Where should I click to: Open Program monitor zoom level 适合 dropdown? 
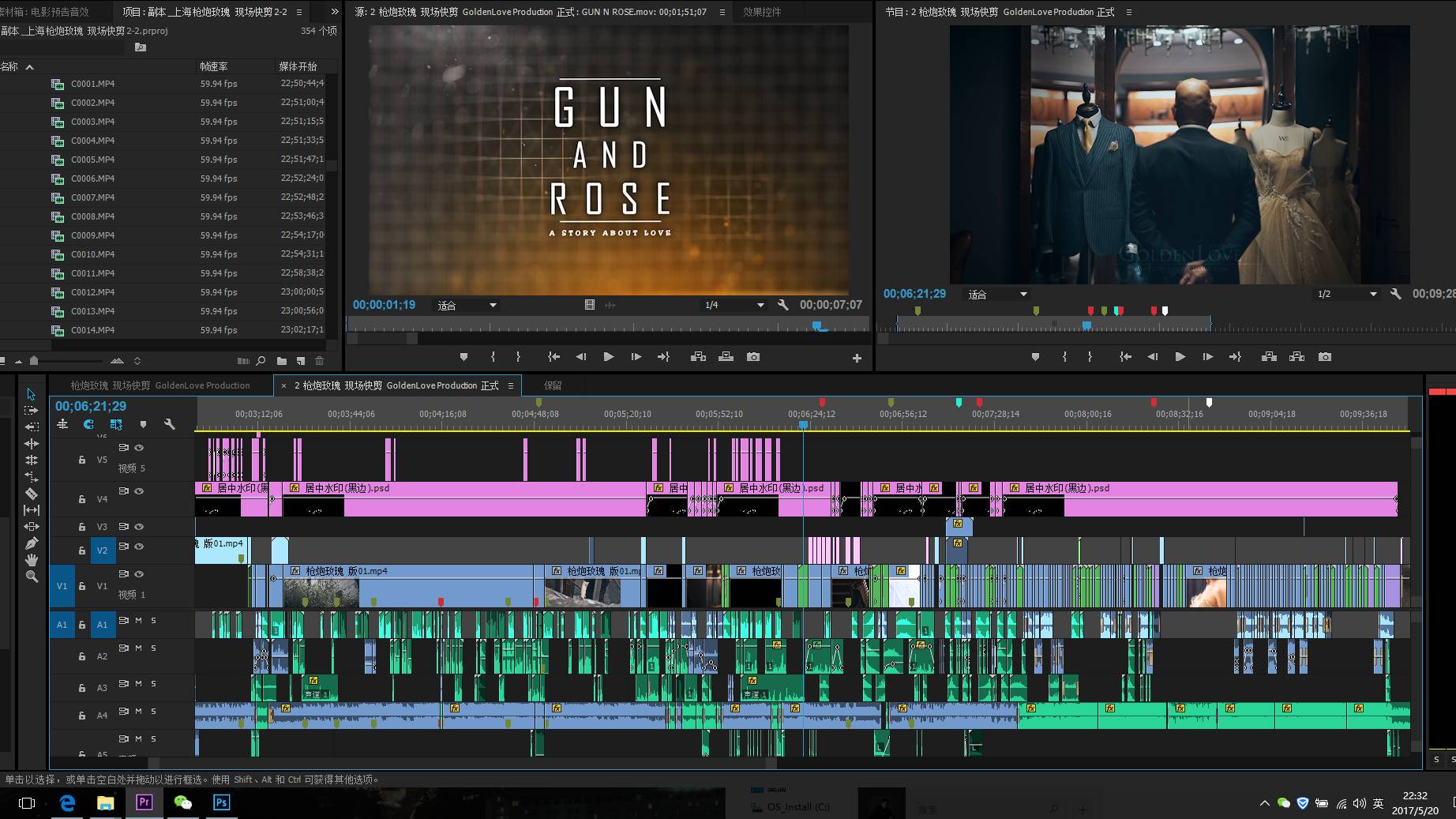coord(997,295)
